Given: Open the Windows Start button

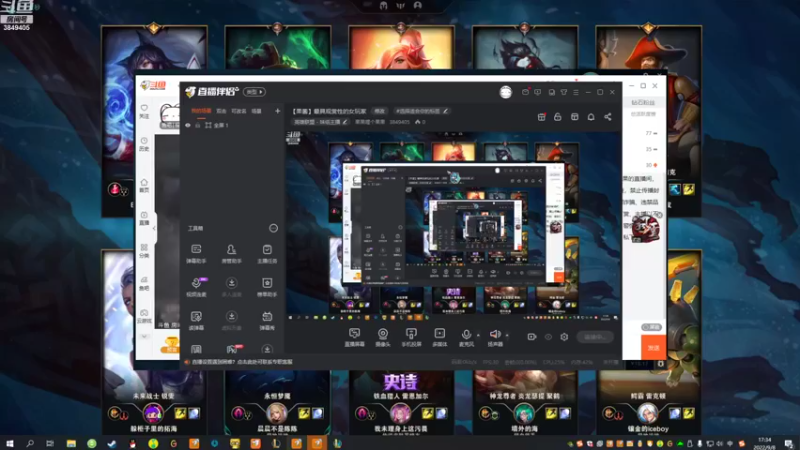Looking at the screenshot, I should [9, 443].
